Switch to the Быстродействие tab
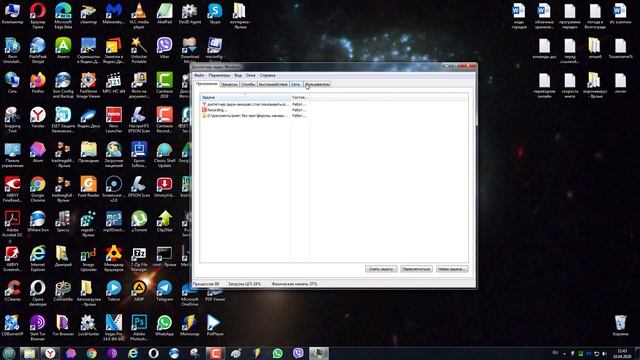This screenshot has width=640, height=360. (x=273, y=84)
